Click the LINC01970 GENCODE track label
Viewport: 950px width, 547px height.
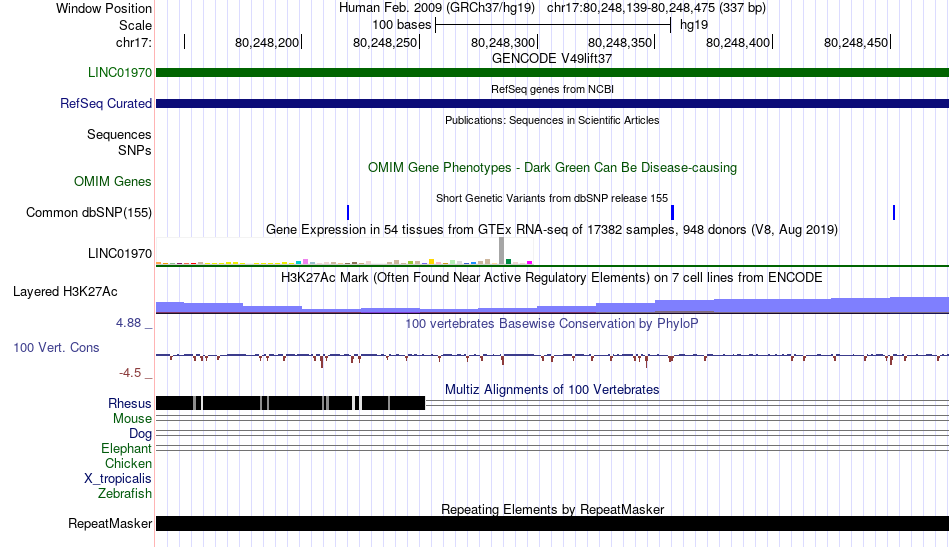coord(120,73)
